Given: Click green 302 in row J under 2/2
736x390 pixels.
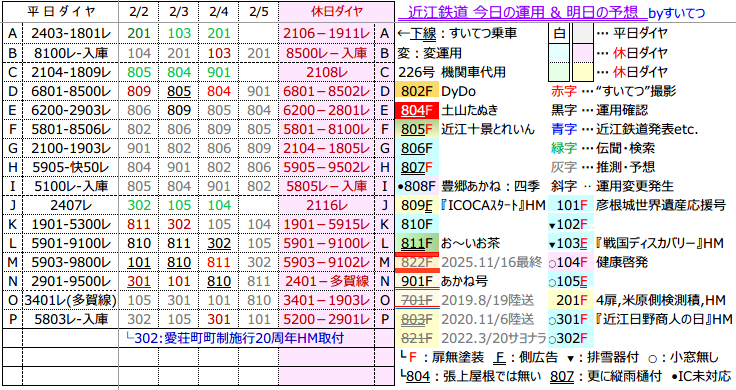Looking at the screenshot, I should (x=139, y=205).
